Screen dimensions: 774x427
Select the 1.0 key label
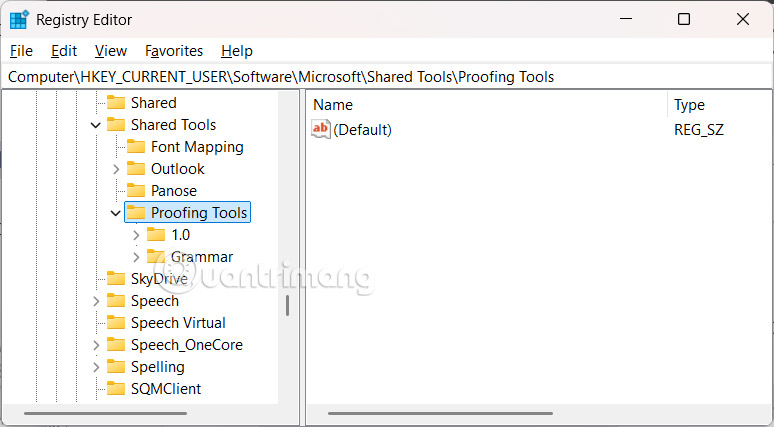click(181, 234)
